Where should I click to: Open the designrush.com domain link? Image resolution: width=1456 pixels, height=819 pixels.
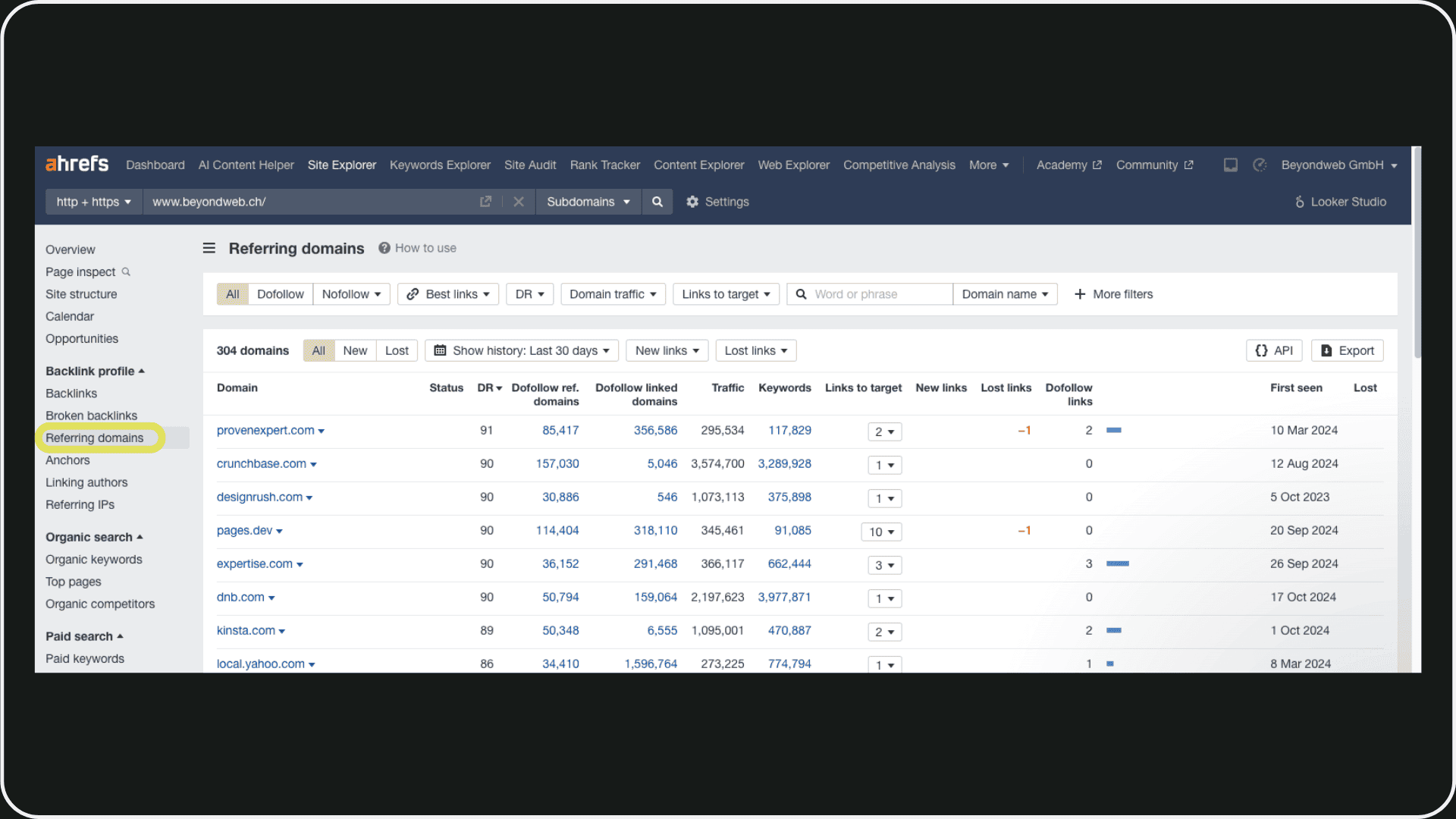tap(259, 497)
